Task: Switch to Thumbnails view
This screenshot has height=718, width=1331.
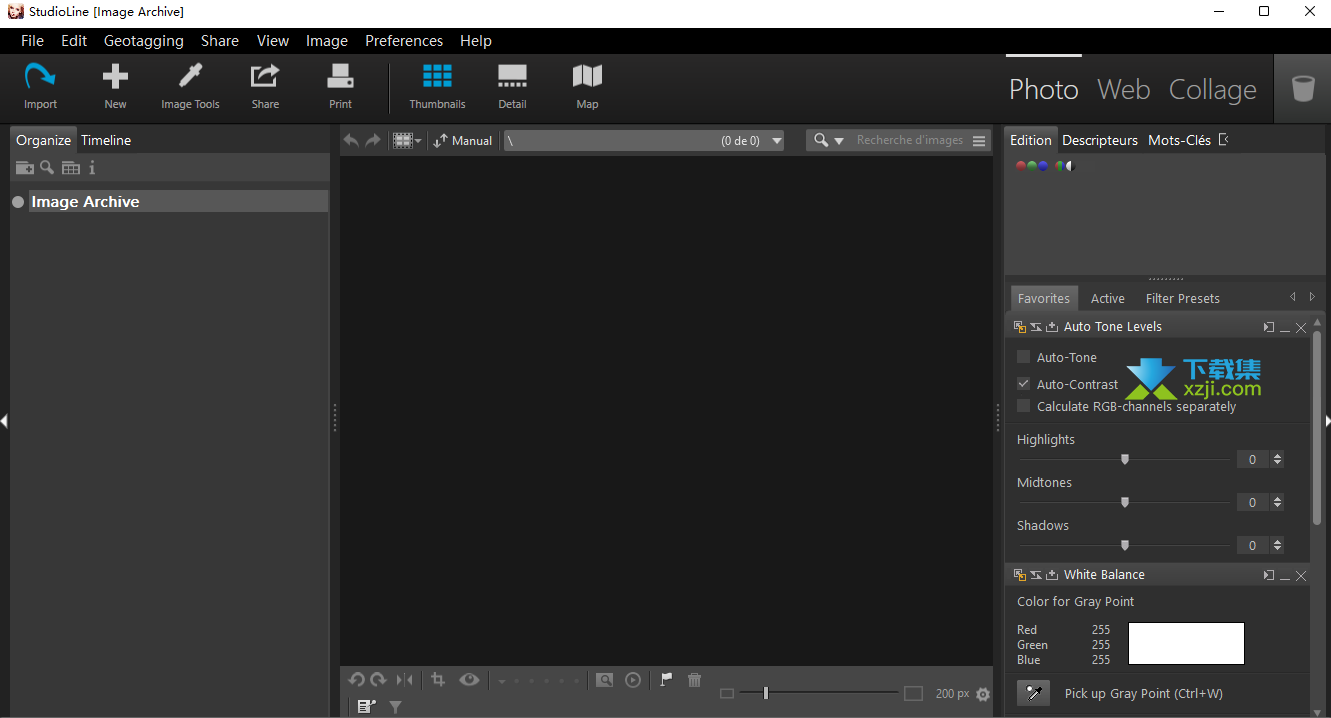Action: point(437,86)
